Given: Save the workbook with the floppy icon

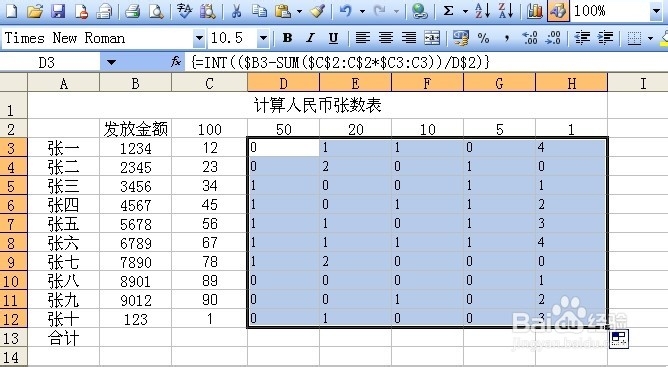Looking at the screenshot, I should click(x=58, y=11).
